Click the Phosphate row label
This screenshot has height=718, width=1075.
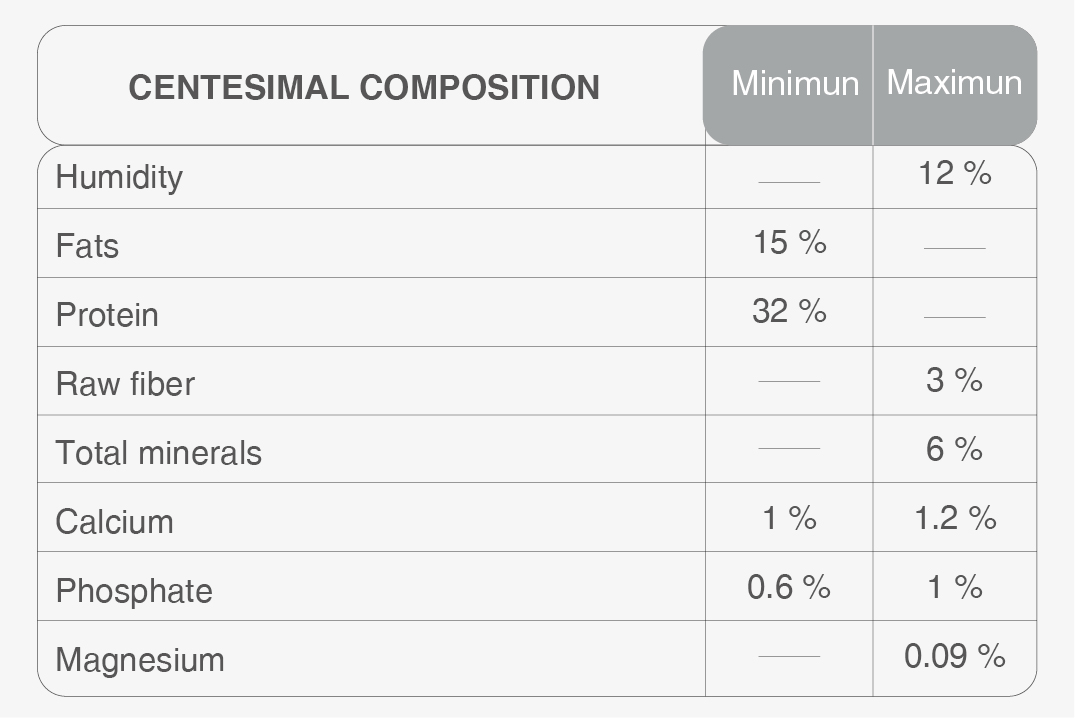click(134, 591)
